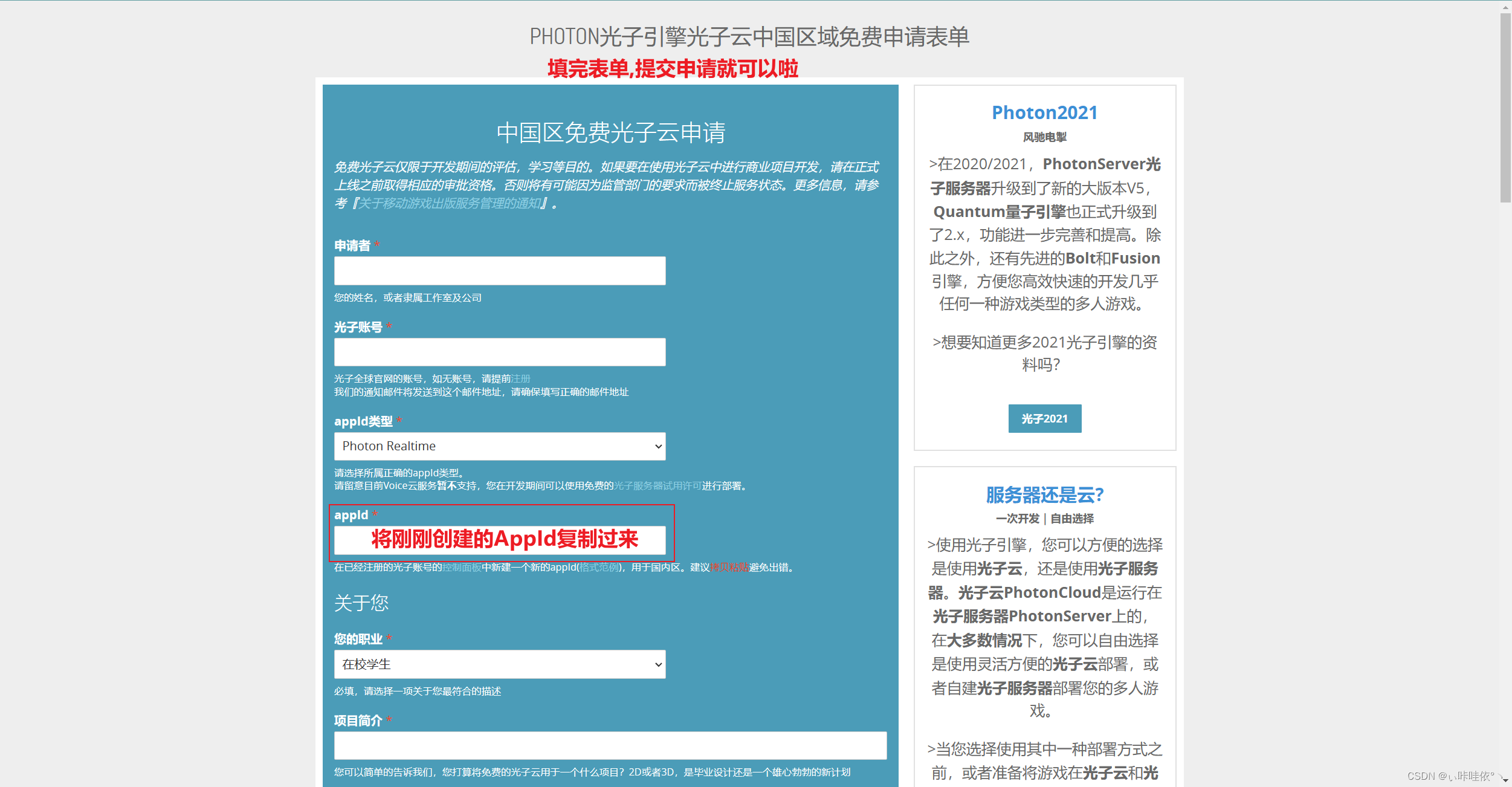
Task: Click the 光子账号 account input field
Action: tap(500, 352)
